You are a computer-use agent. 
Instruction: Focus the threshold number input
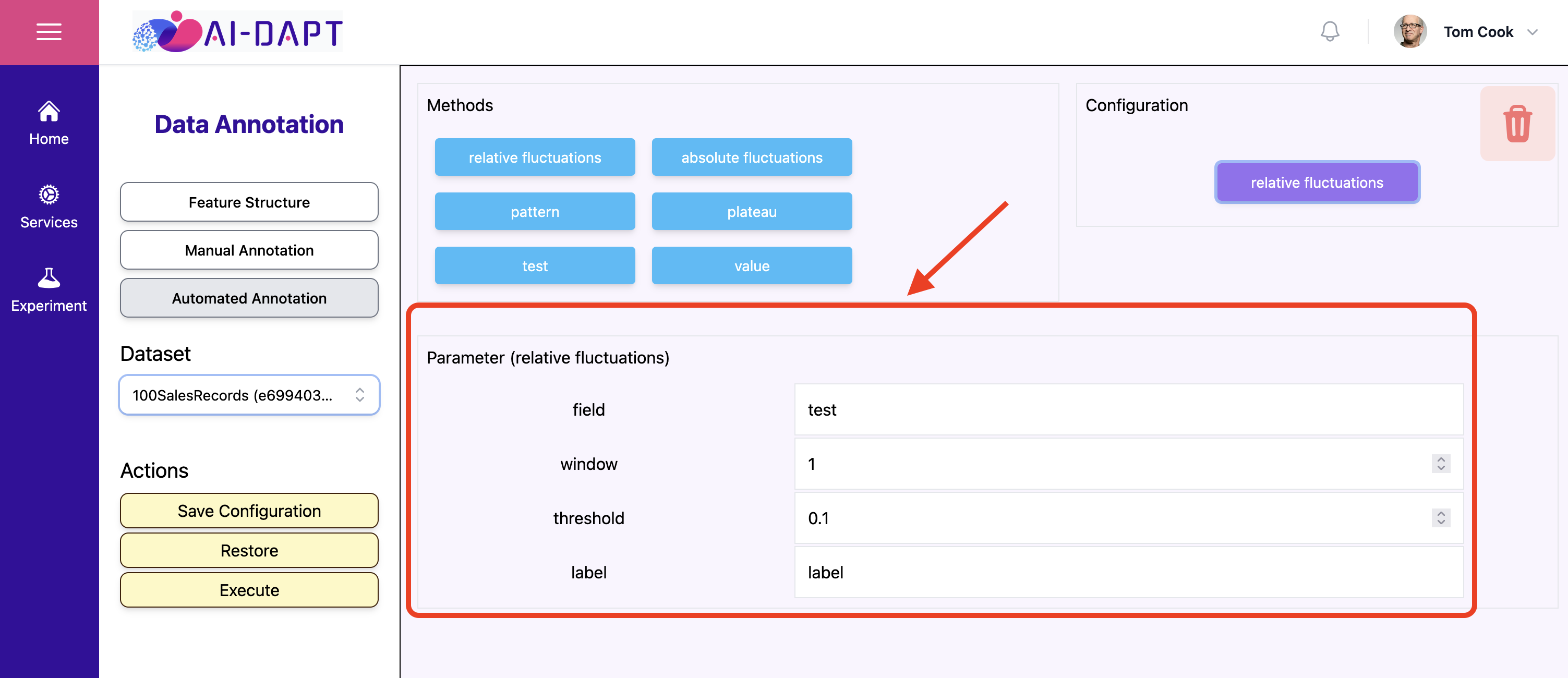coord(1128,518)
